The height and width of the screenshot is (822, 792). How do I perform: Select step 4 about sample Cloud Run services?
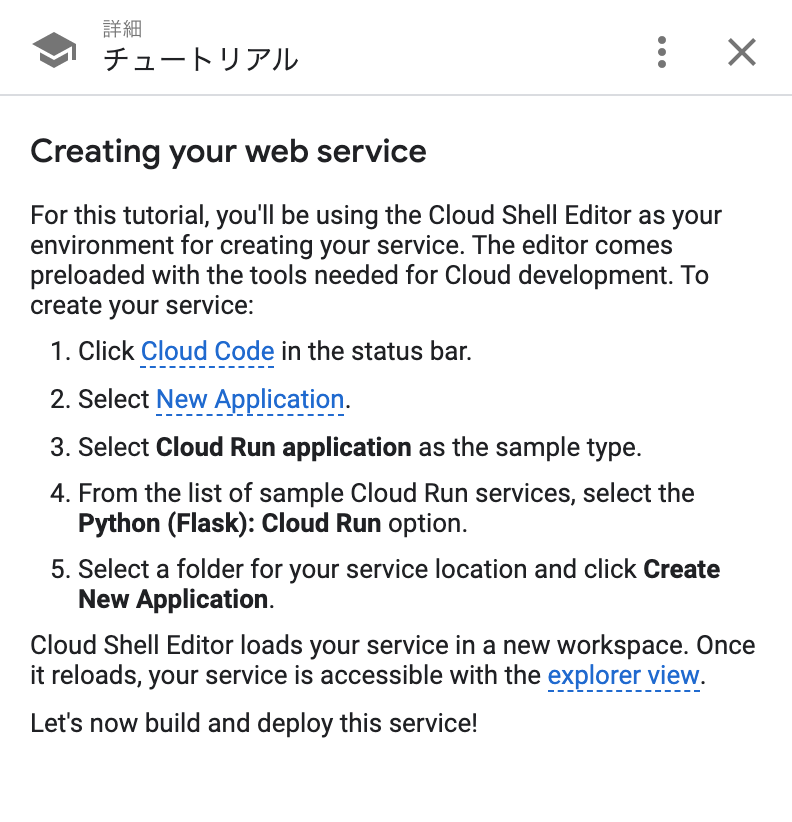(385, 507)
